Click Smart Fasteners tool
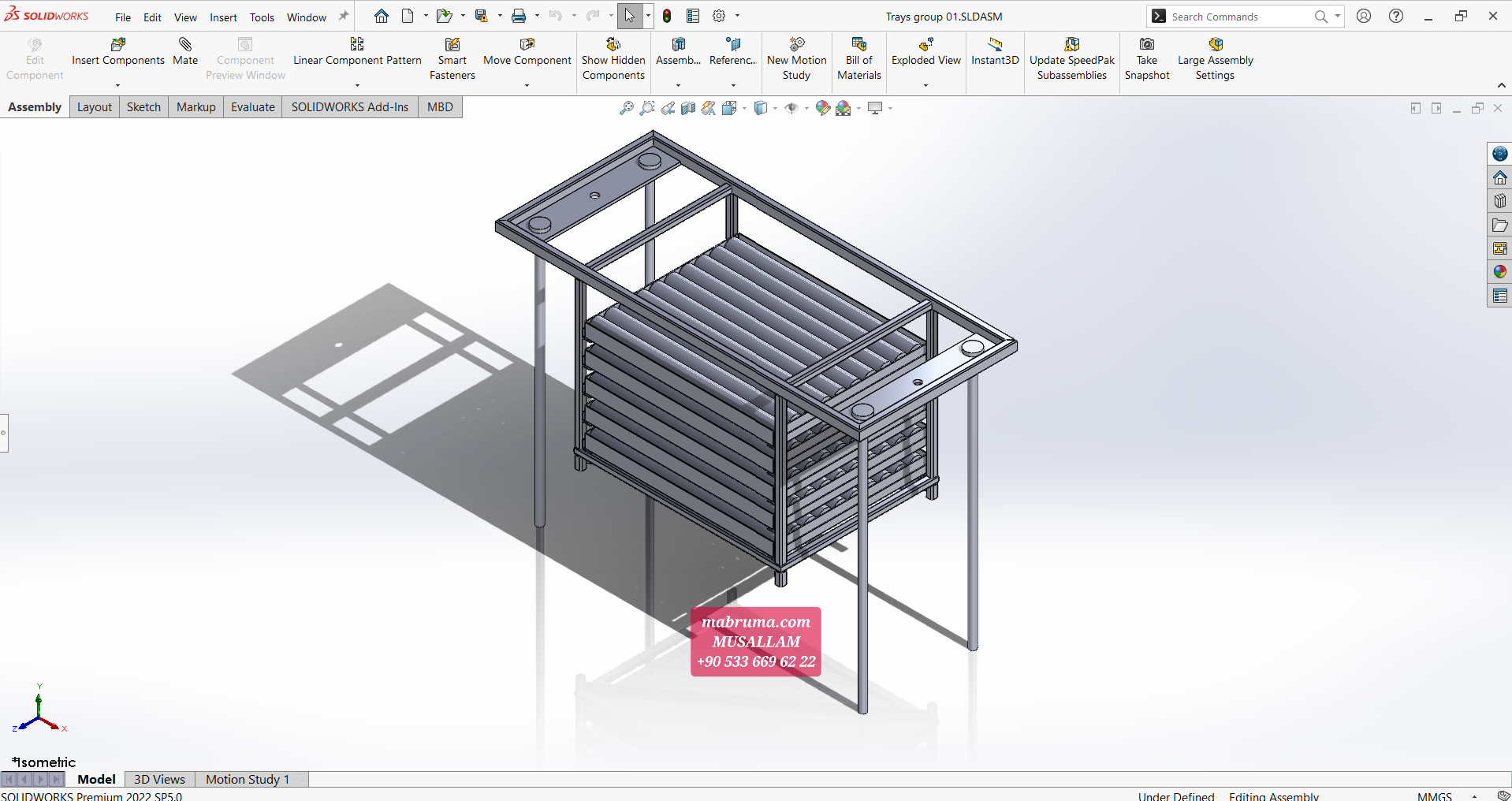The width and height of the screenshot is (1512, 801). 452,59
